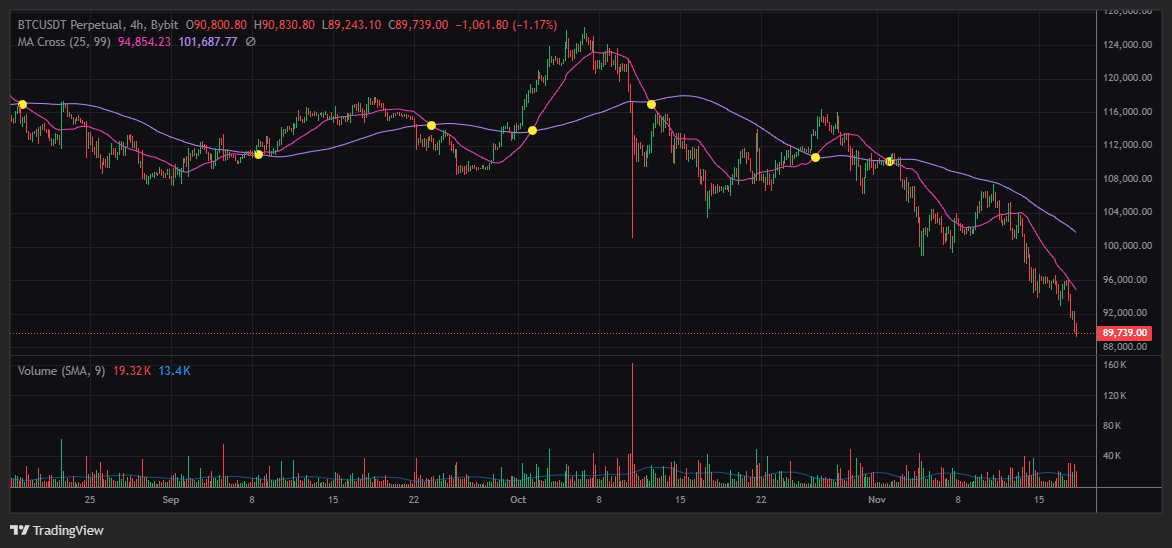This screenshot has width=1172, height=548.
Task: Click the yellow cross marker above Sep 8
Action: click(x=258, y=154)
